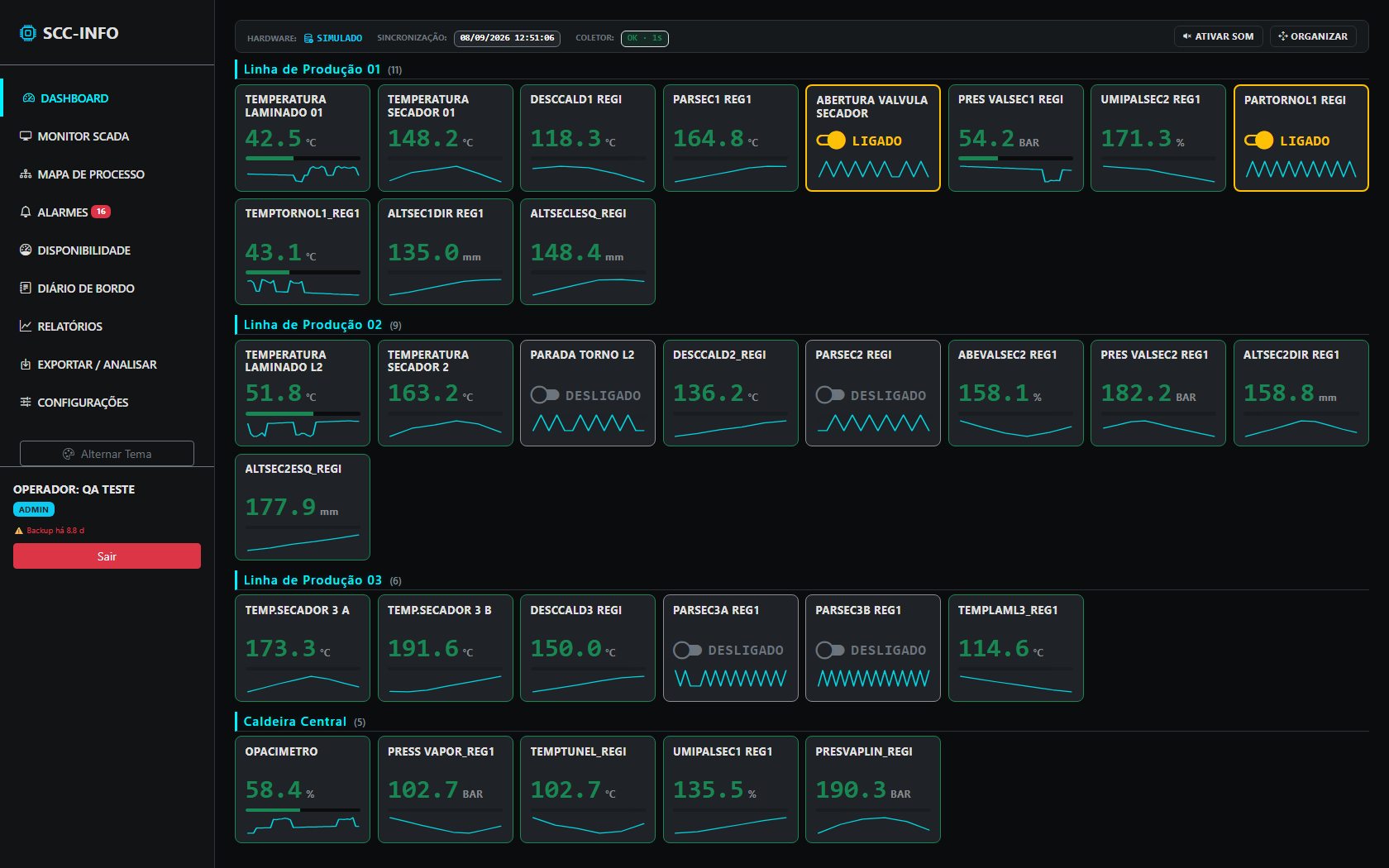Toggle the PARSEC2 REGI switch
The width and height of the screenshot is (1389, 868).
click(x=830, y=395)
